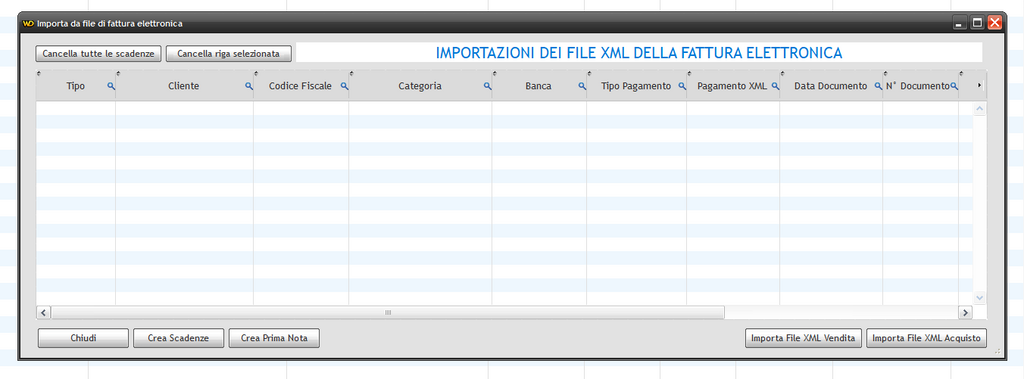Click the vertical scrollbar down arrow
The height and width of the screenshot is (379, 1024).
tap(980, 297)
